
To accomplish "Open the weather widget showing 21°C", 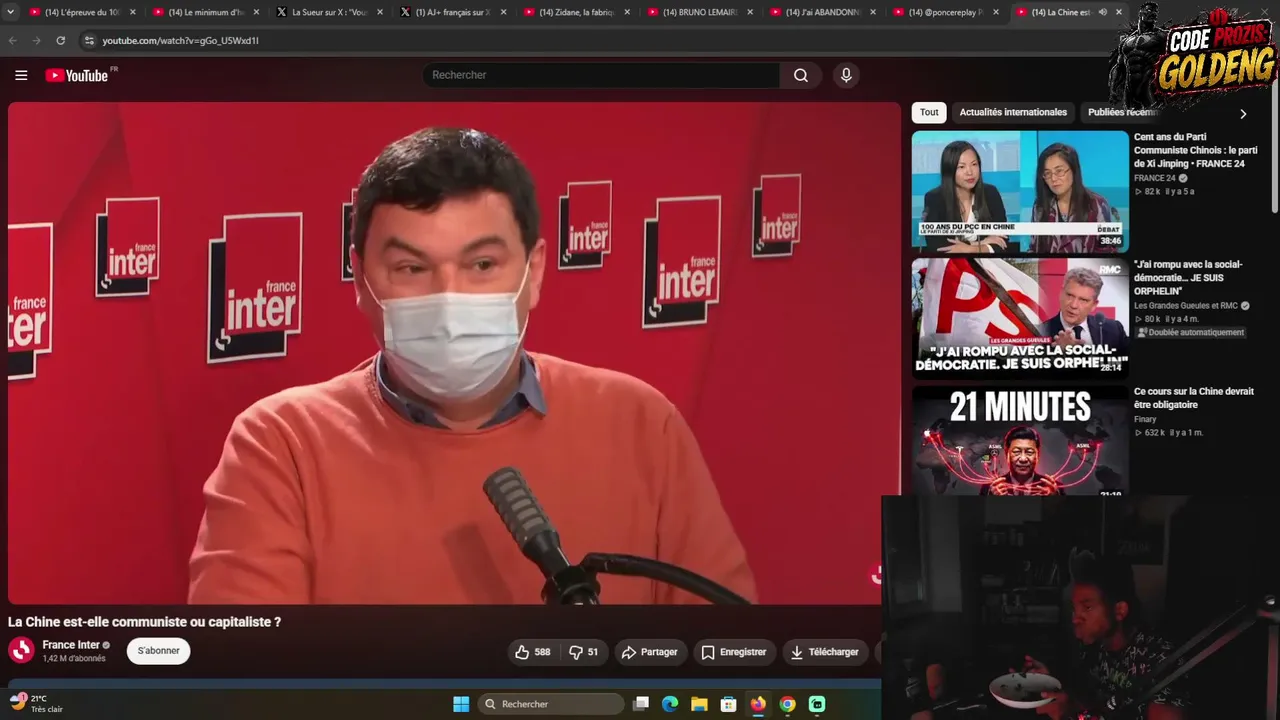I will 37,704.
